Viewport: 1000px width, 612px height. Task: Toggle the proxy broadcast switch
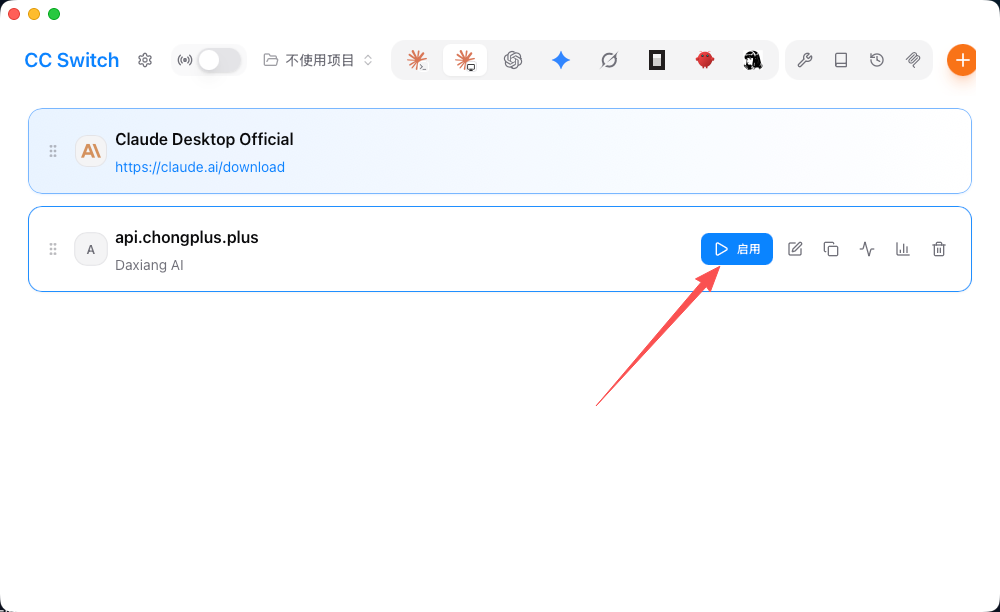coord(219,60)
